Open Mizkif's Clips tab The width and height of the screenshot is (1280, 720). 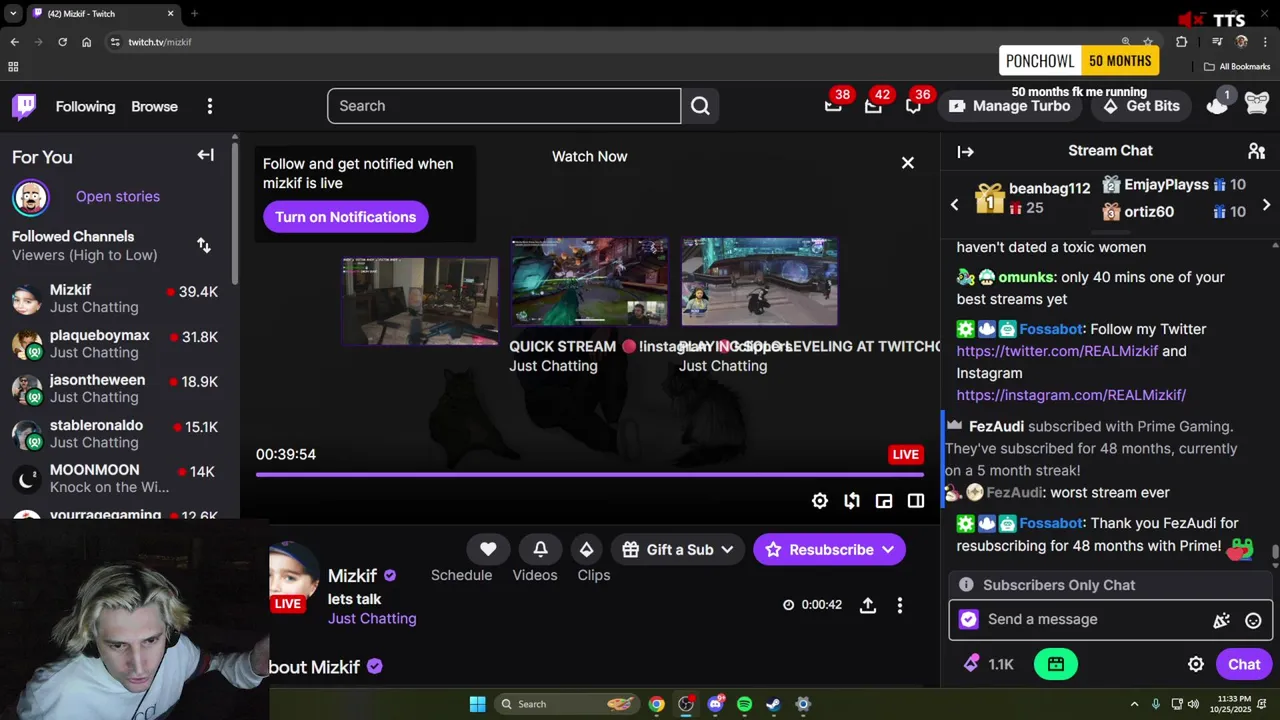pyautogui.click(x=594, y=575)
